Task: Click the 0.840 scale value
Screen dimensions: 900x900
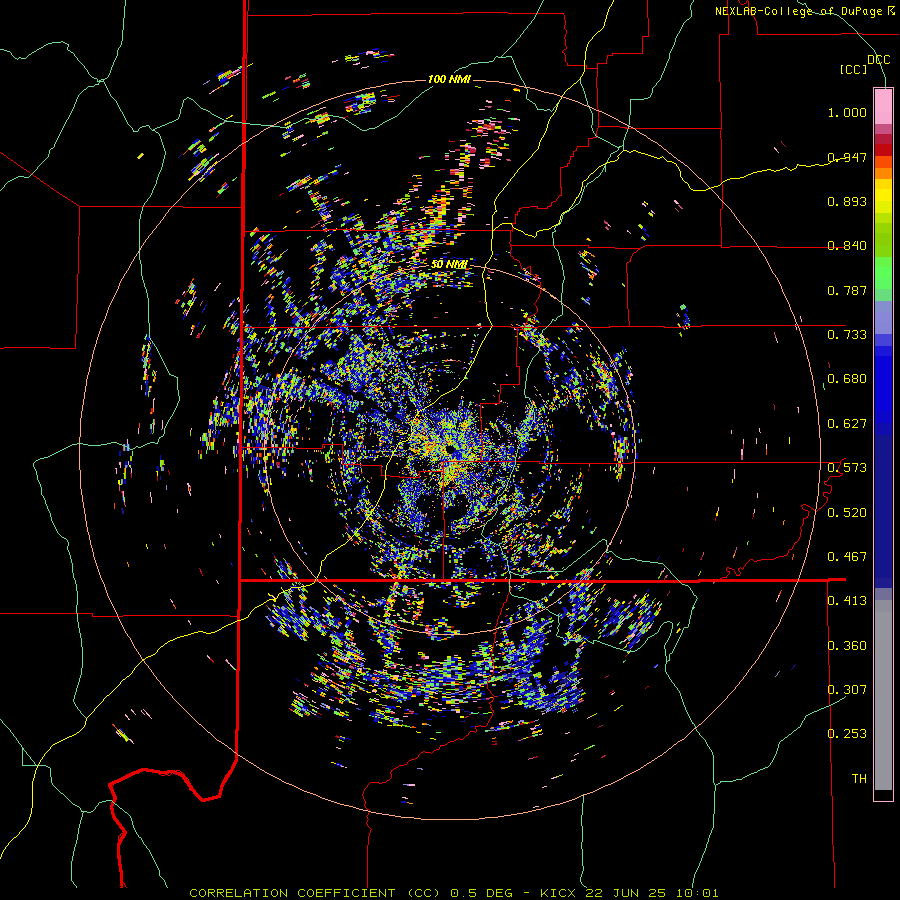Action: [x=847, y=246]
